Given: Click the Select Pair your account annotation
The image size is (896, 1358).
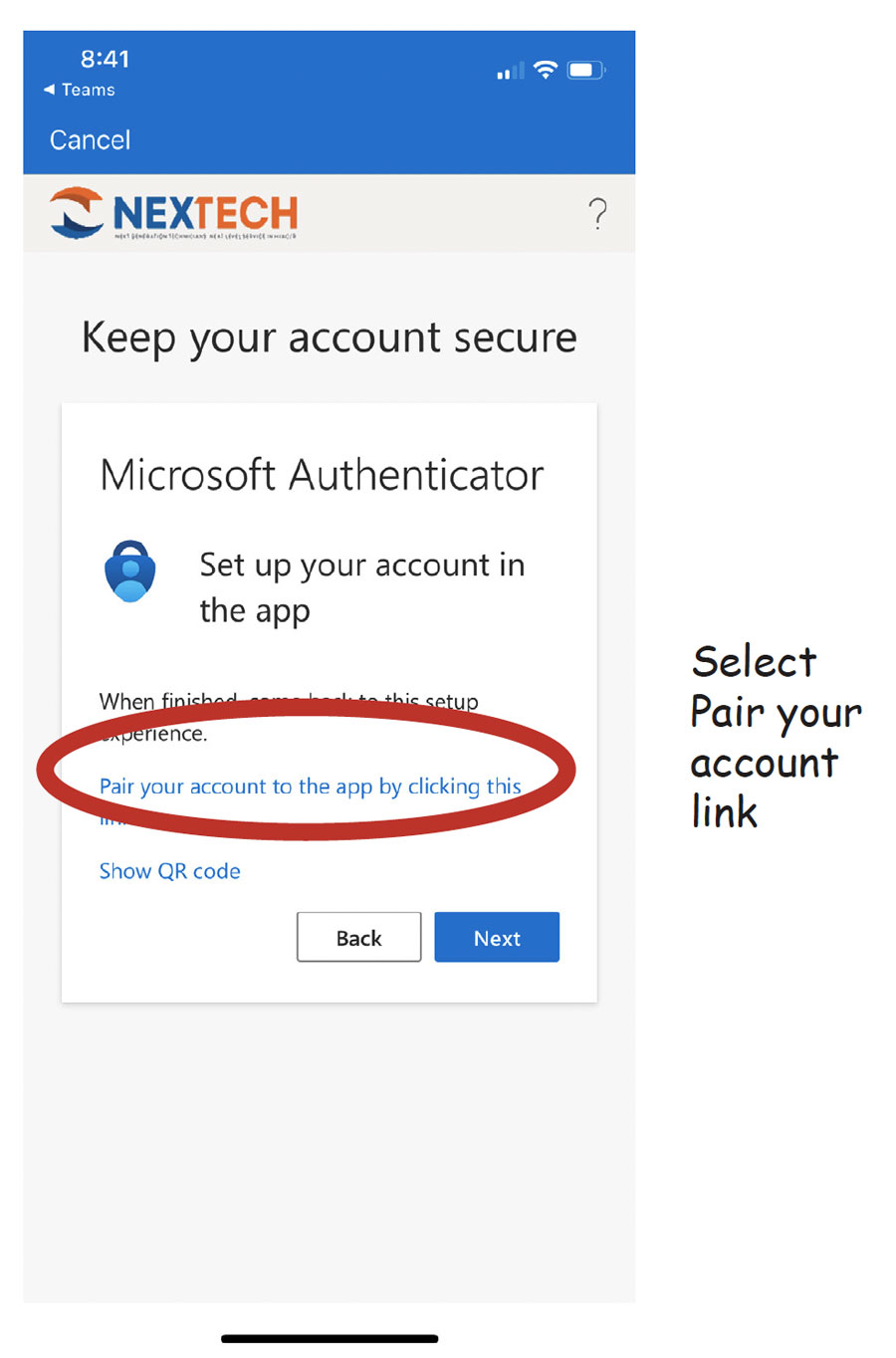Looking at the screenshot, I should pos(776,737).
